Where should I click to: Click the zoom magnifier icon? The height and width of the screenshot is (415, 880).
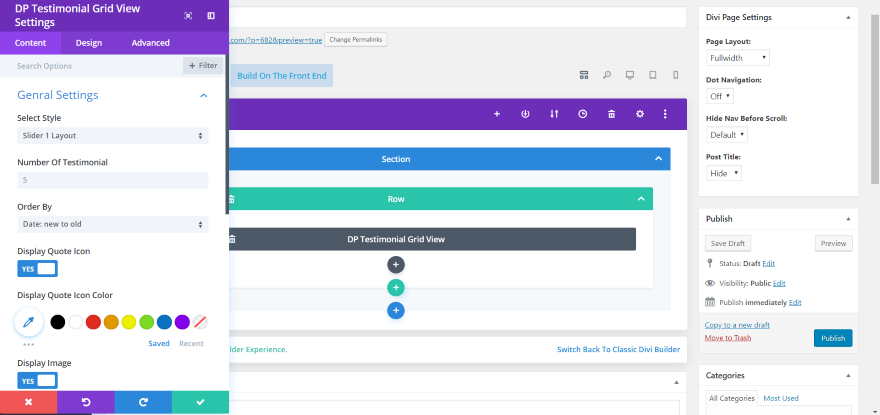click(x=607, y=75)
